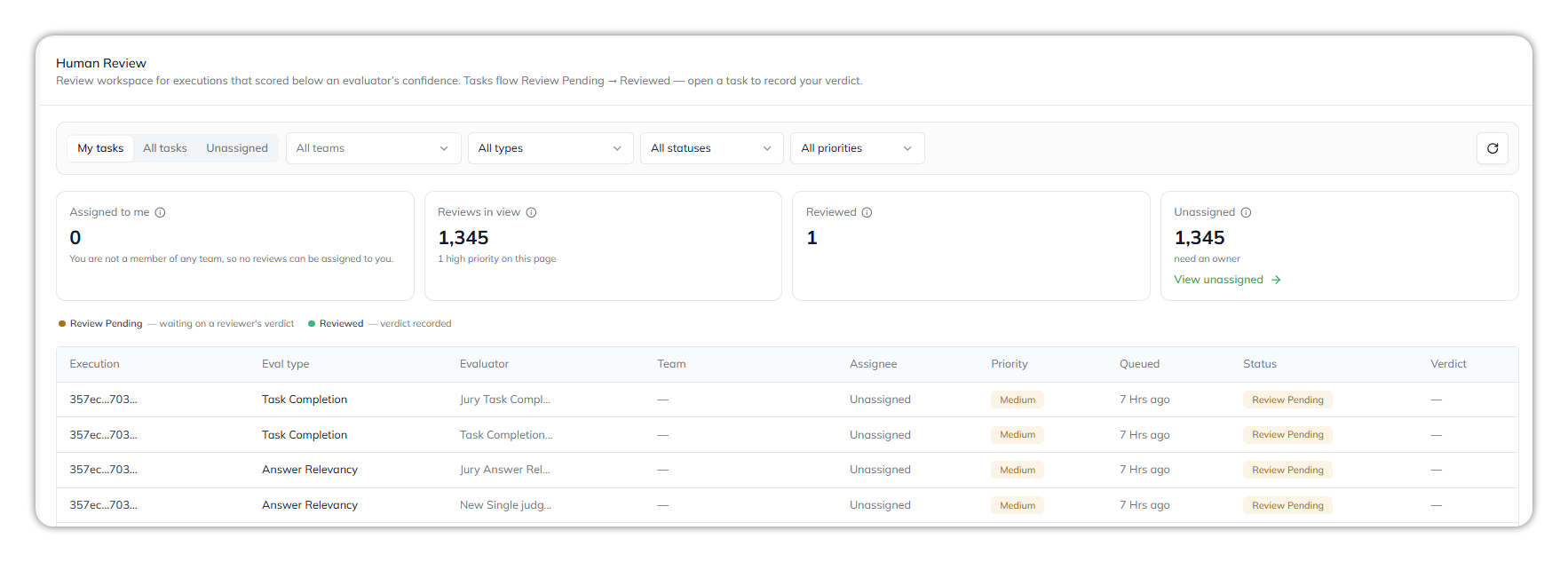Open info icon next to Reviews in view
This screenshot has height=562, width=1568.
pyautogui.click(x=532, y=212)
